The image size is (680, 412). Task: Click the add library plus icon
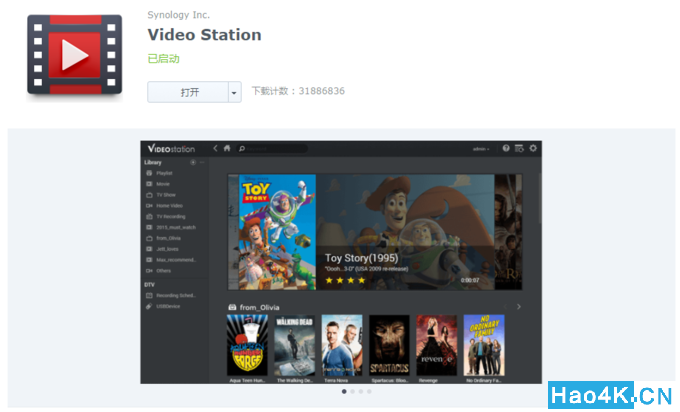(193, 162)
